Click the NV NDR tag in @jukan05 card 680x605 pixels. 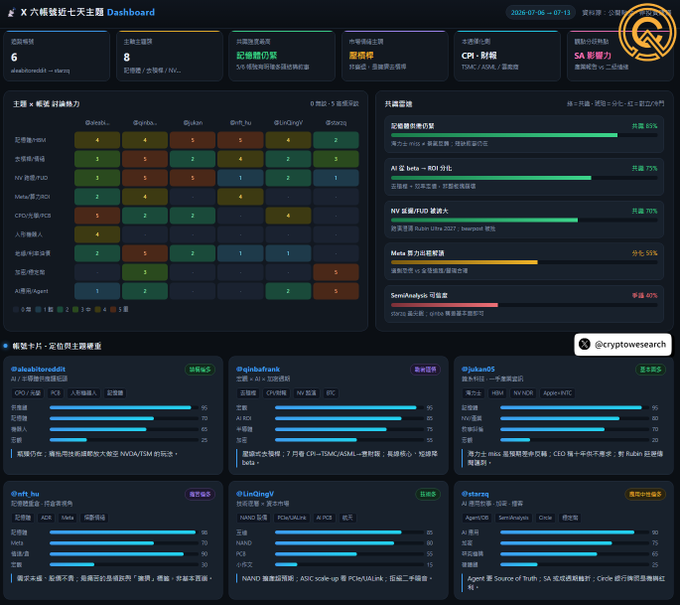[523, 393]
